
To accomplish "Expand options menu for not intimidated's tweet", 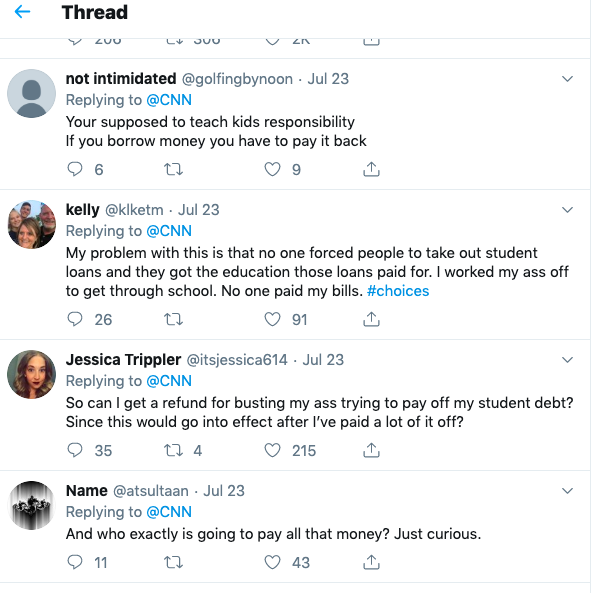I will click(x=568, y=79).
